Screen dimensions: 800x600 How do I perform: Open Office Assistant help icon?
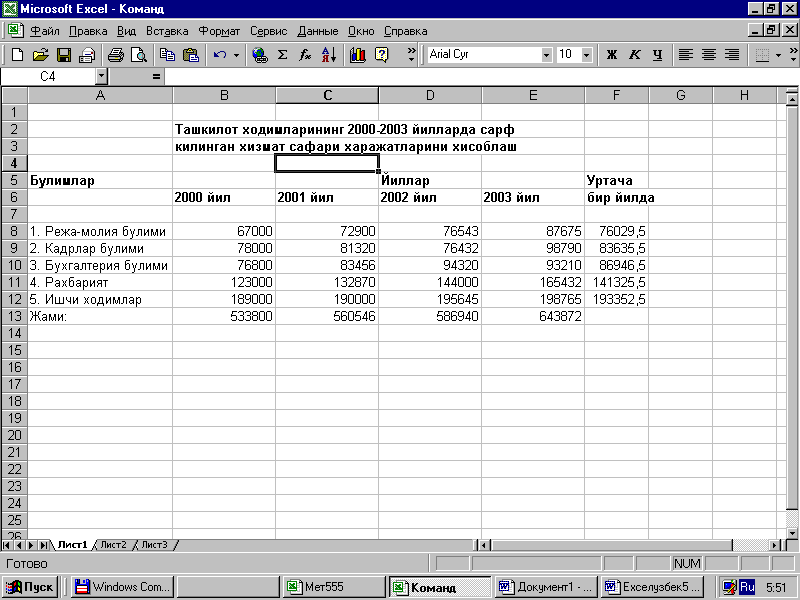[x=382, y=54]
